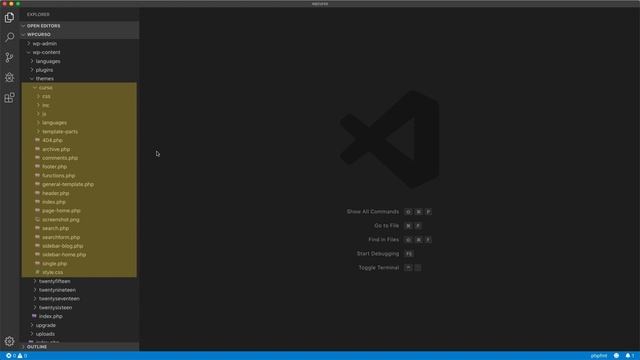The width and height of the screenshot is (640, 360).
Task: Expand the upgrade folder
Action: click(x=80, y=325)
